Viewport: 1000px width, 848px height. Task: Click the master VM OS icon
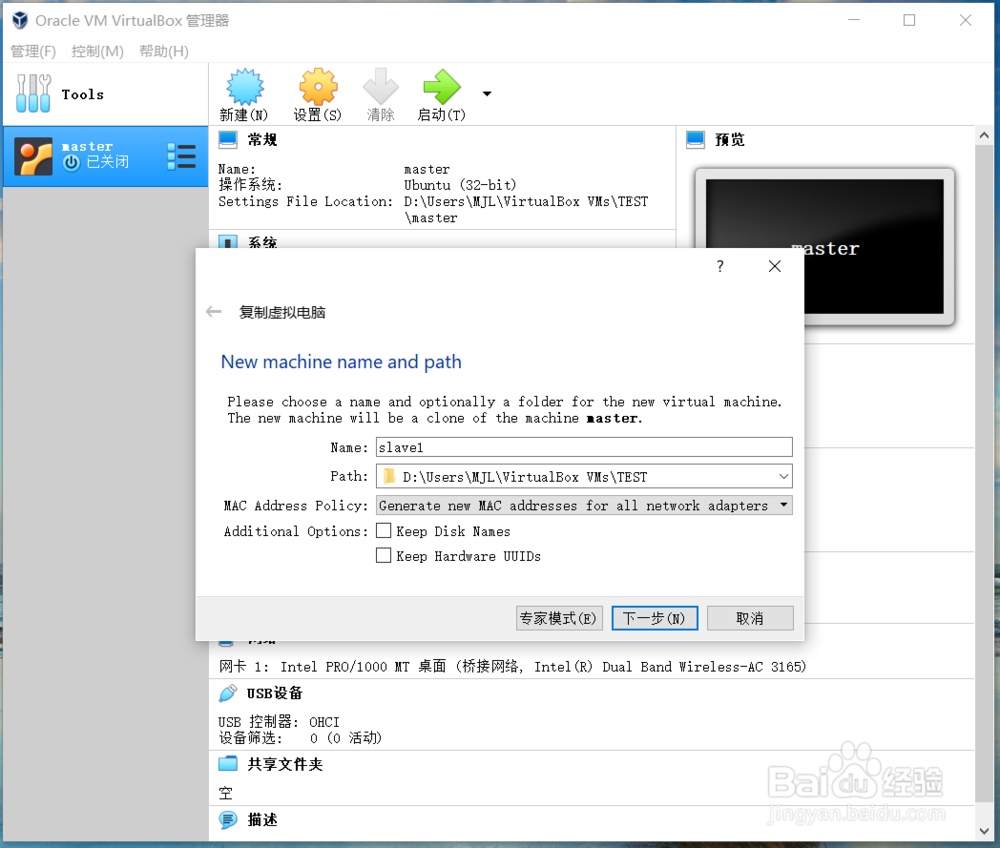(33, 156)
